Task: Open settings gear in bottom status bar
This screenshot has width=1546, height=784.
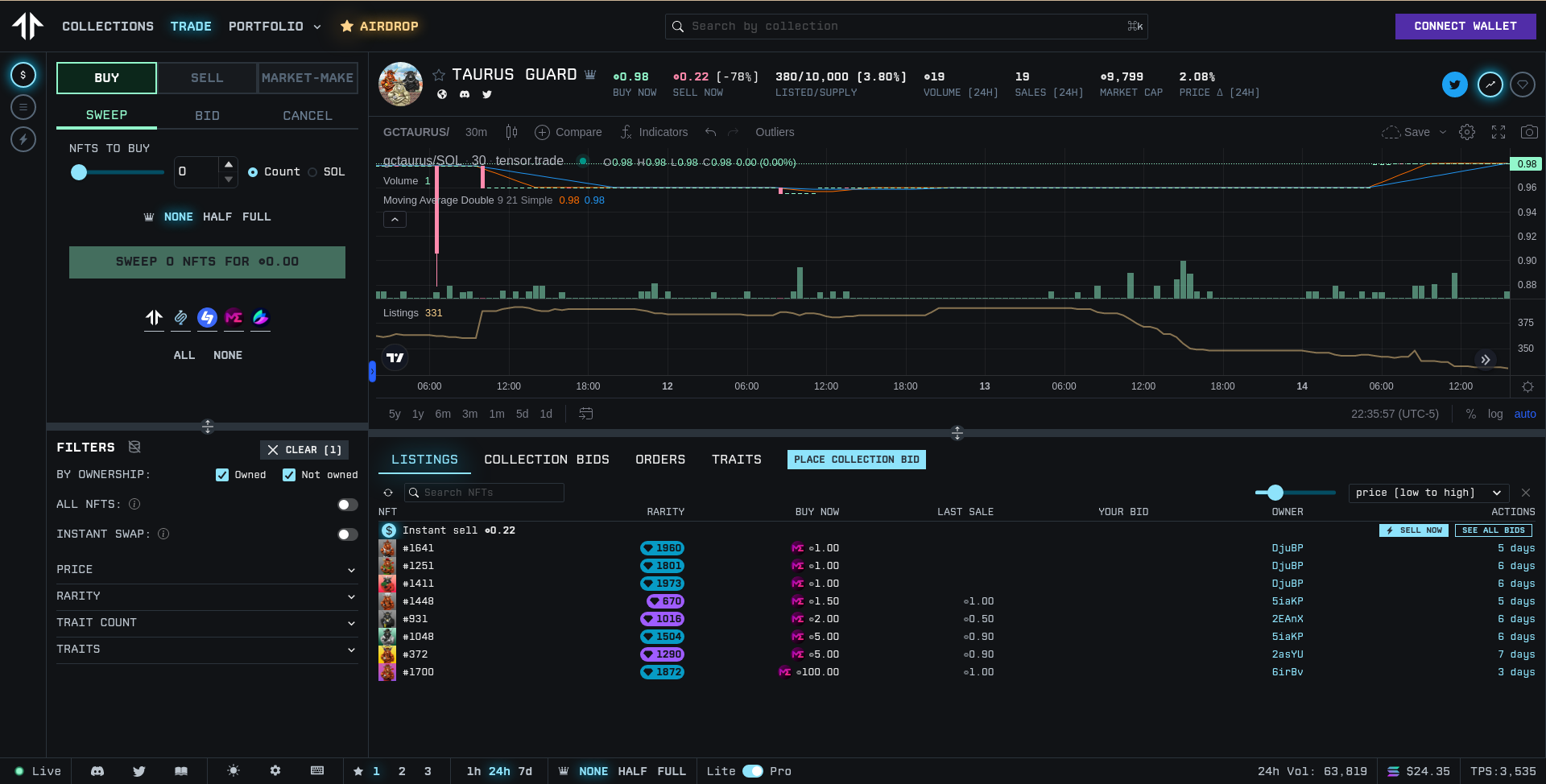Action: tap(275, 771)
